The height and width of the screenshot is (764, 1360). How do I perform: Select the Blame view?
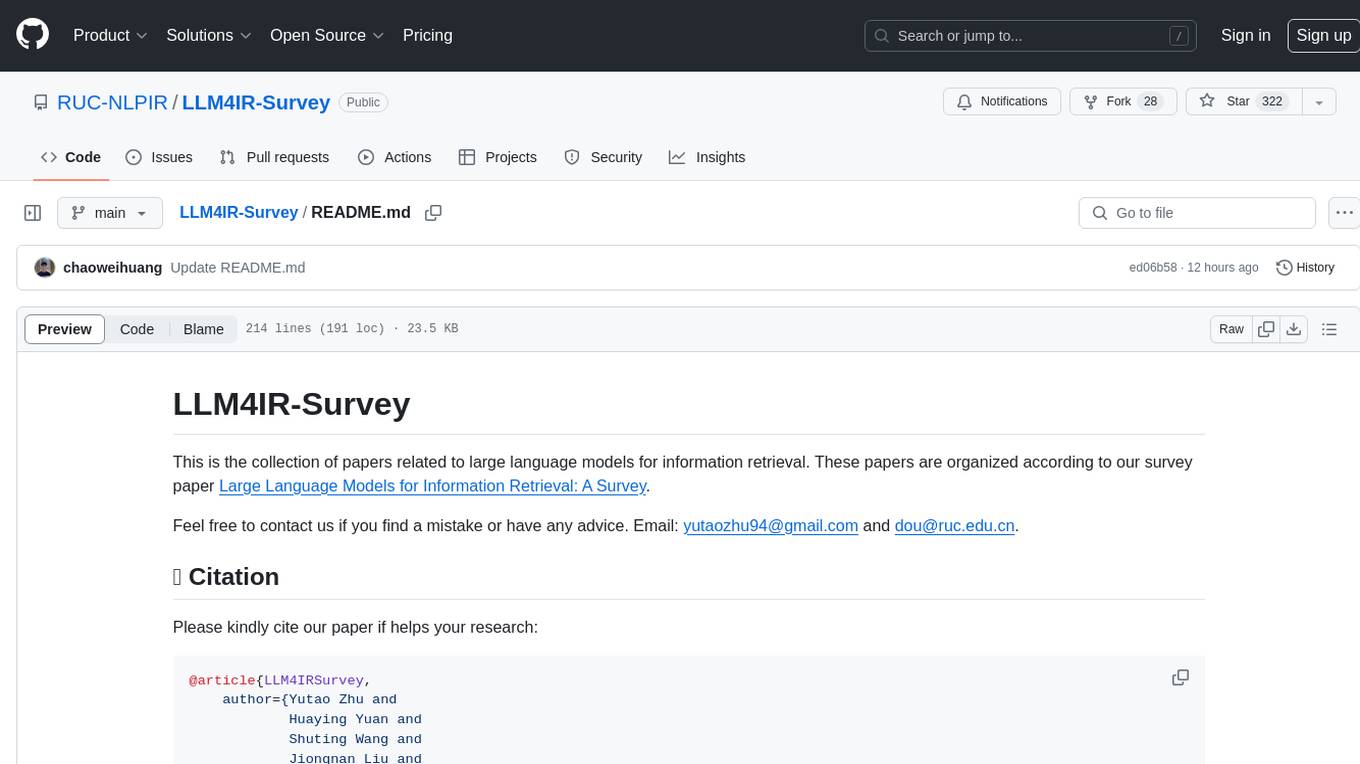[x=203, y=329]
